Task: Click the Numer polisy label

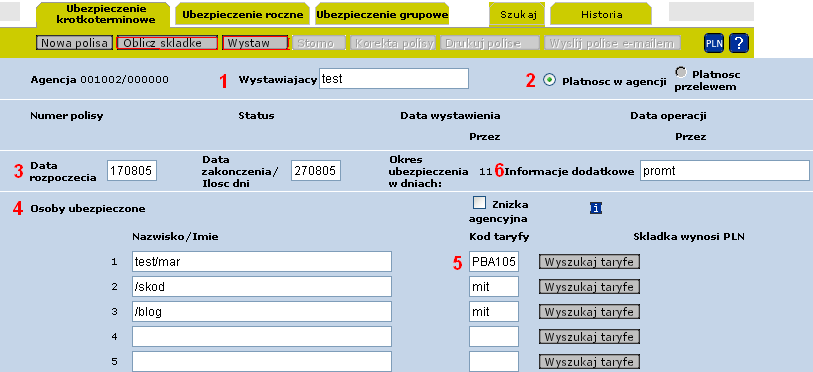Action: click(67, 116)
